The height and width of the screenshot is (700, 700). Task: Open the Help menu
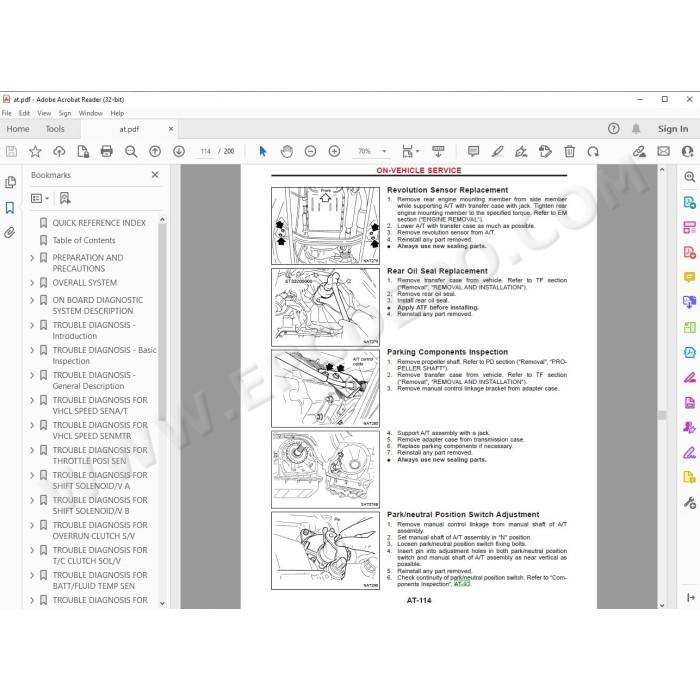[117, 113]
